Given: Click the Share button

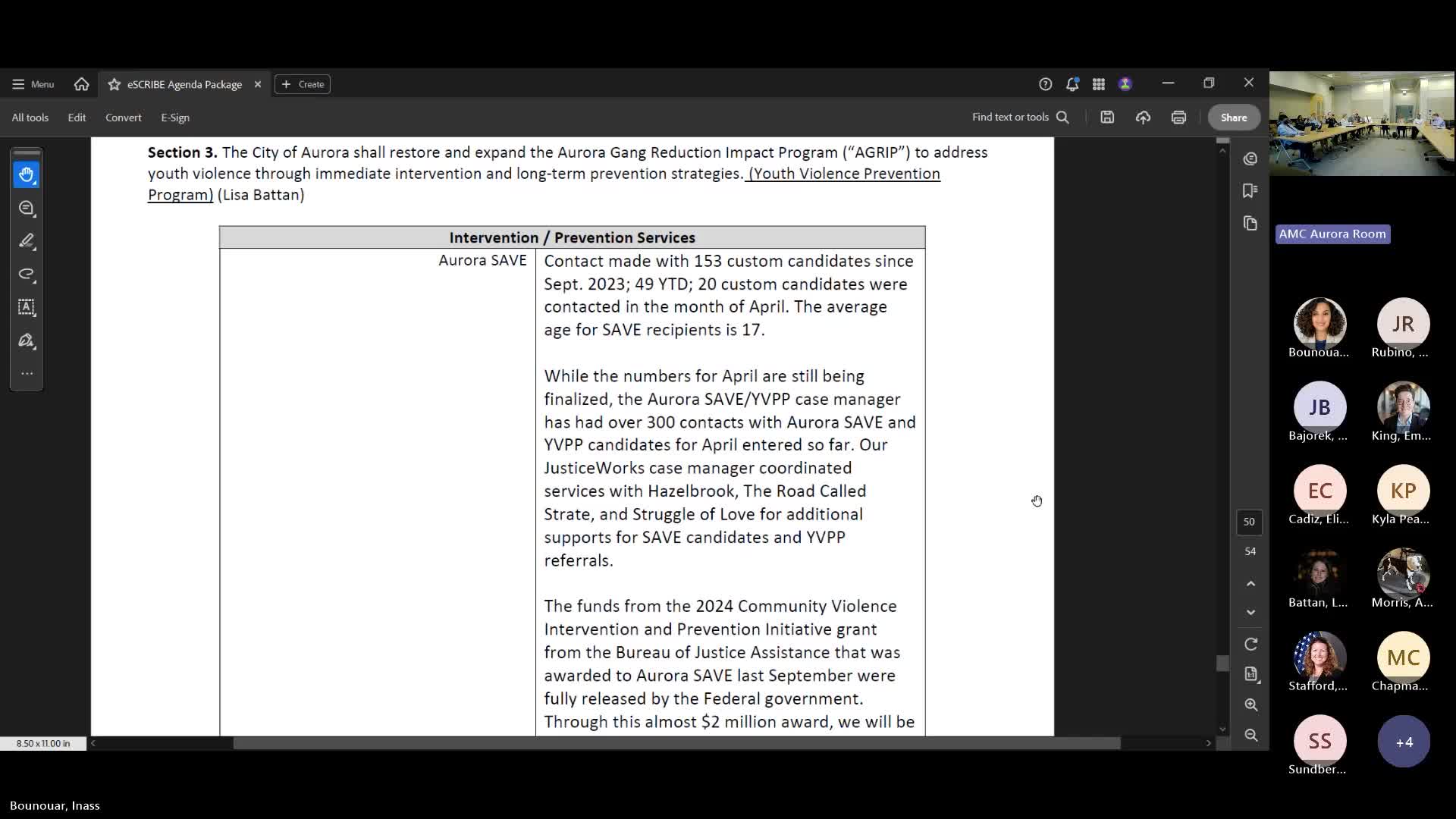Looking at the screenshot, I should tap(1233, 118).
